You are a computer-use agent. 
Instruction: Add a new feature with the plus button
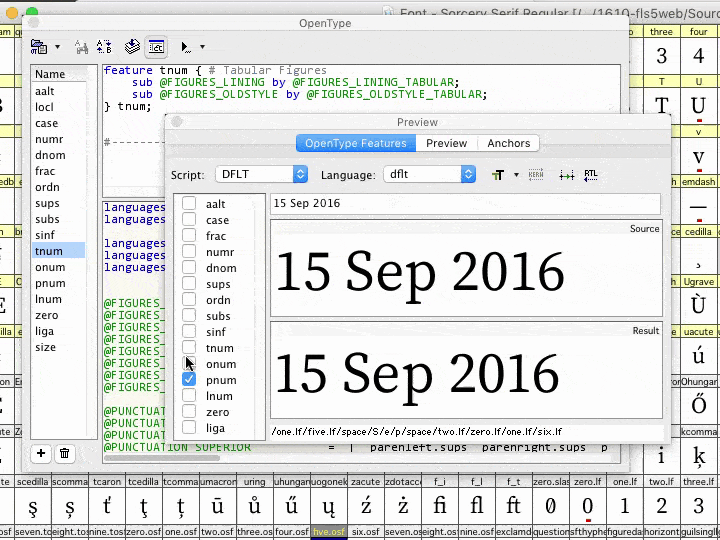point(41,453)
